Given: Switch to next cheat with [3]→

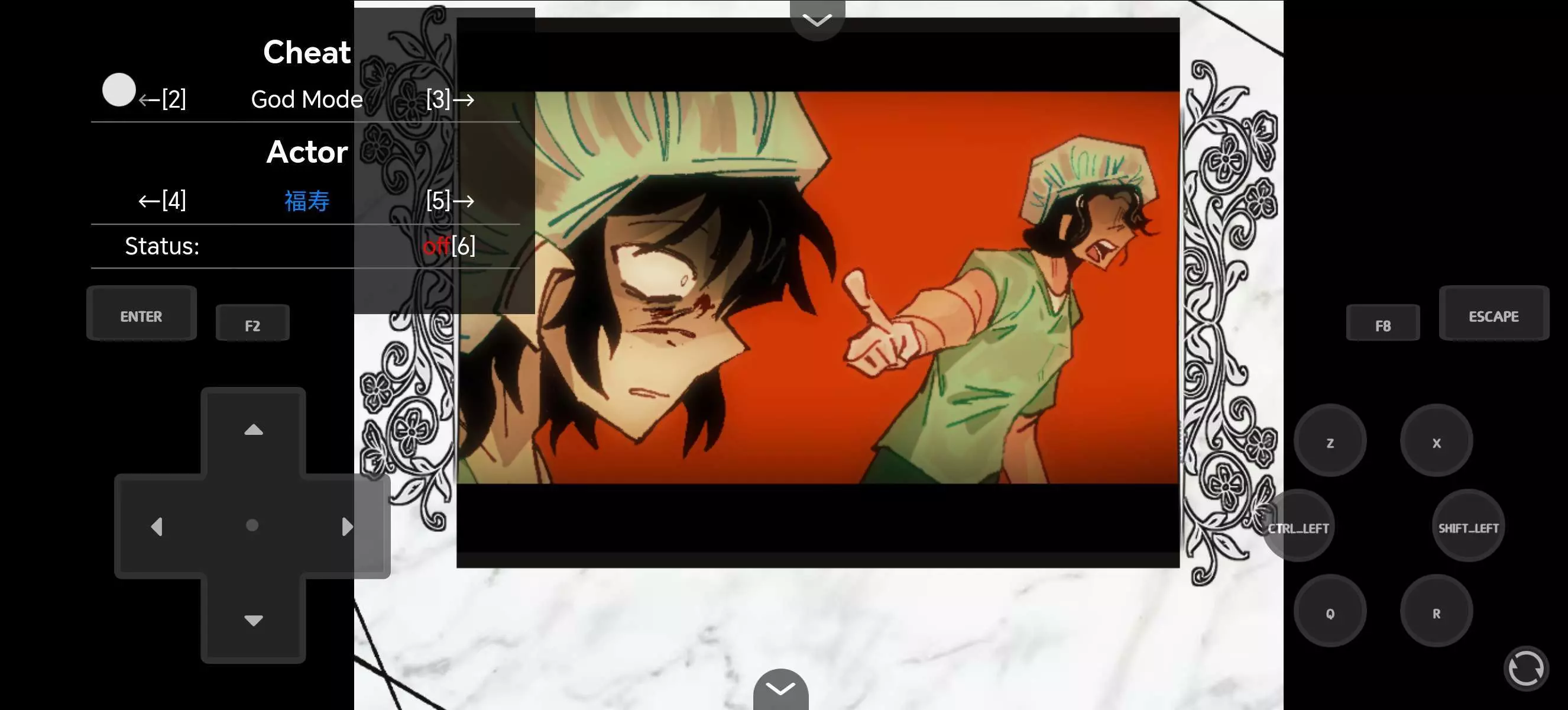Looking at the screenshot, I should click(x=450, y=99).
